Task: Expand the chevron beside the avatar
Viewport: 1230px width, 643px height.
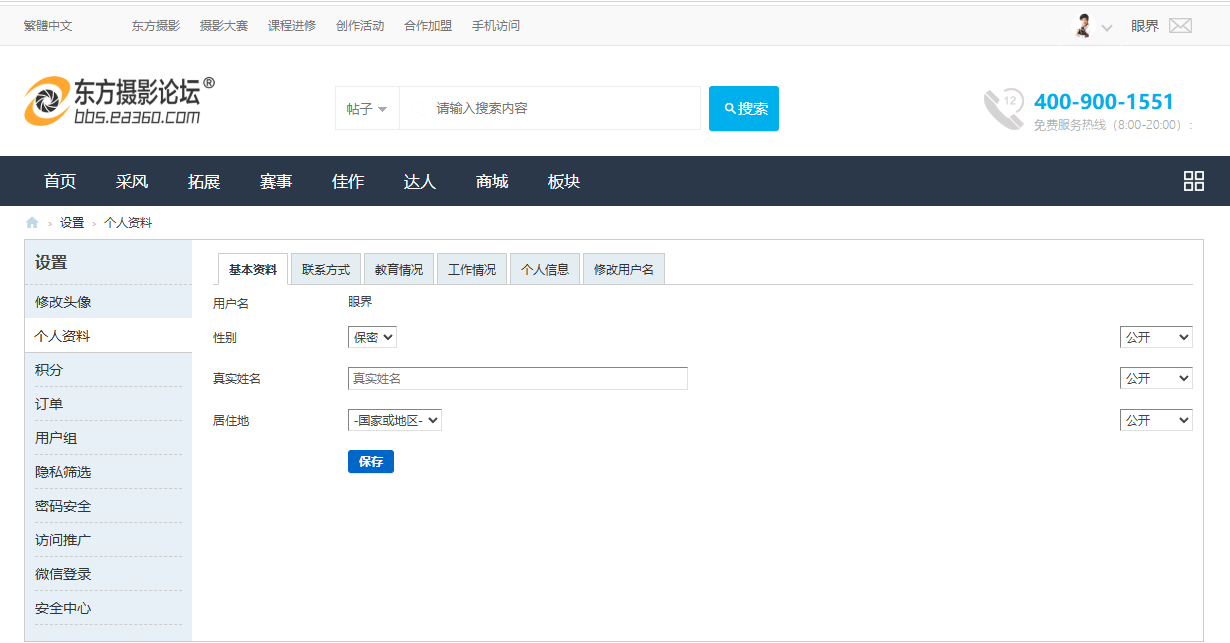Action: (x=1106, y=28)
